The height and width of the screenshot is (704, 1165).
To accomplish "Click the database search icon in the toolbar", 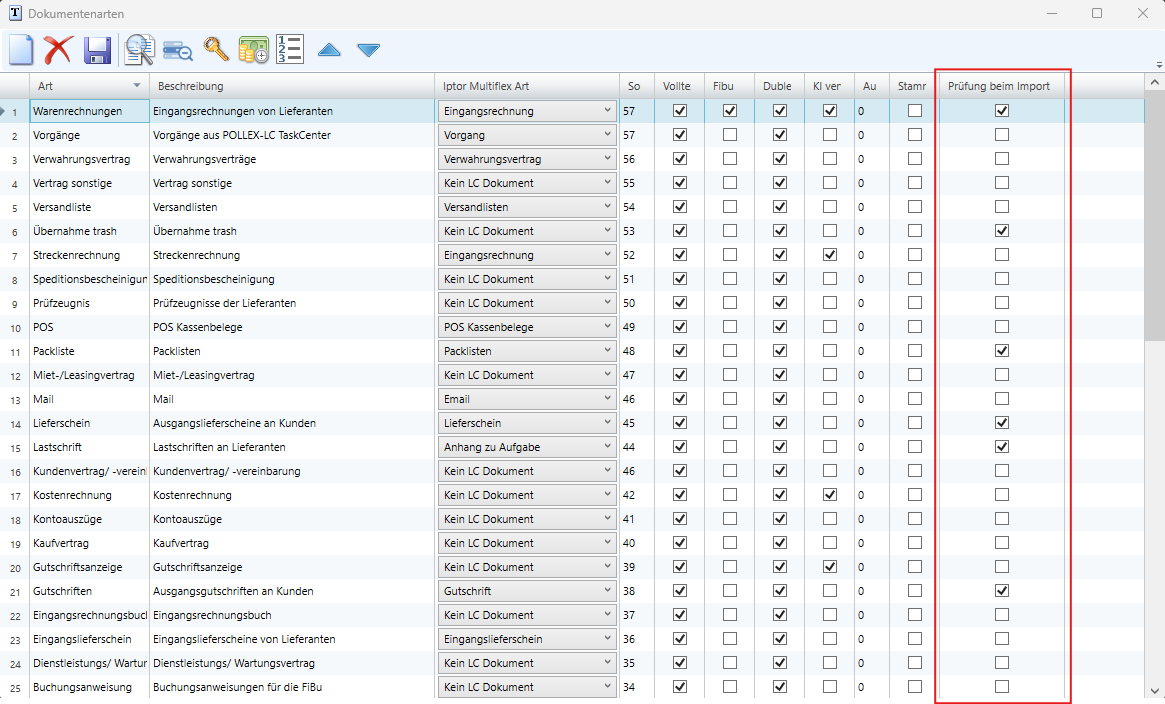I will click(x=178, y=50).
